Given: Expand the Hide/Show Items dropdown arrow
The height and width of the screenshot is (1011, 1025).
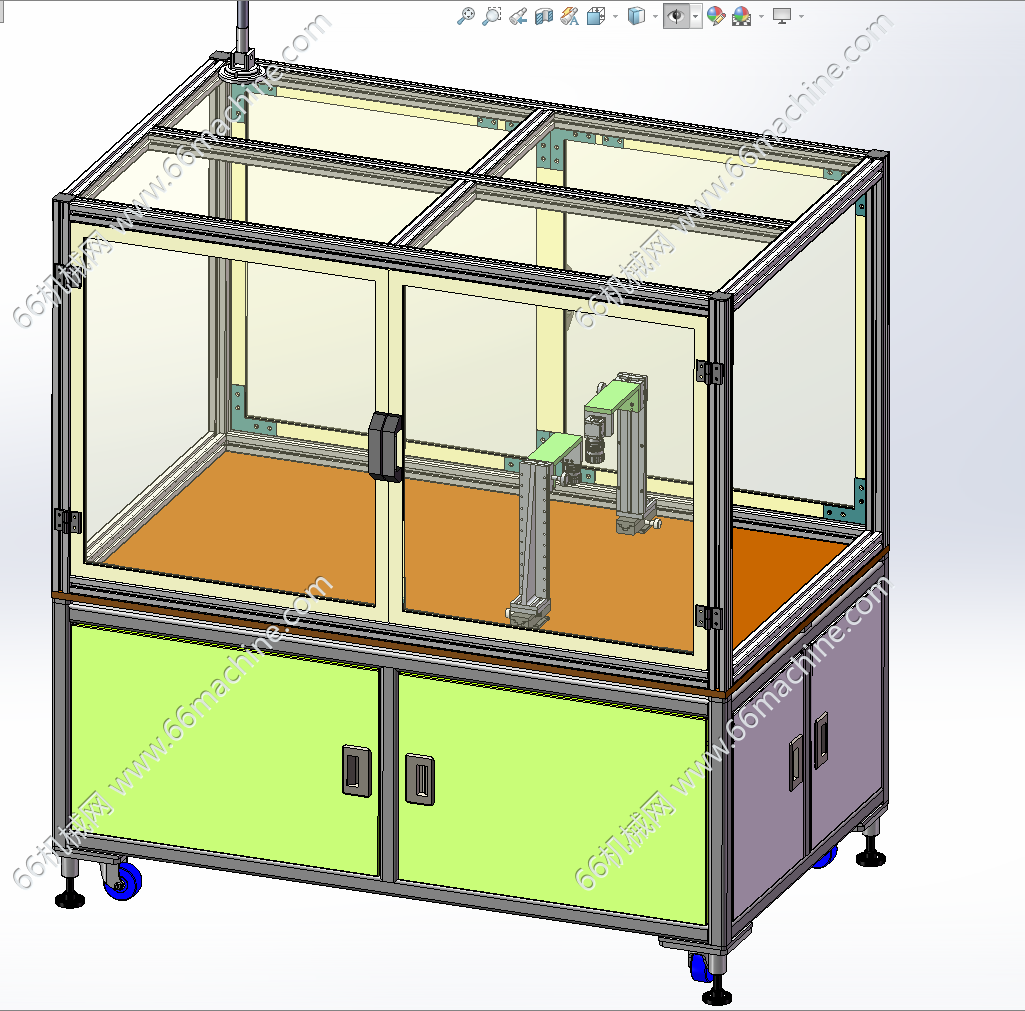Looking at the screenshot, I should point(695,16).
